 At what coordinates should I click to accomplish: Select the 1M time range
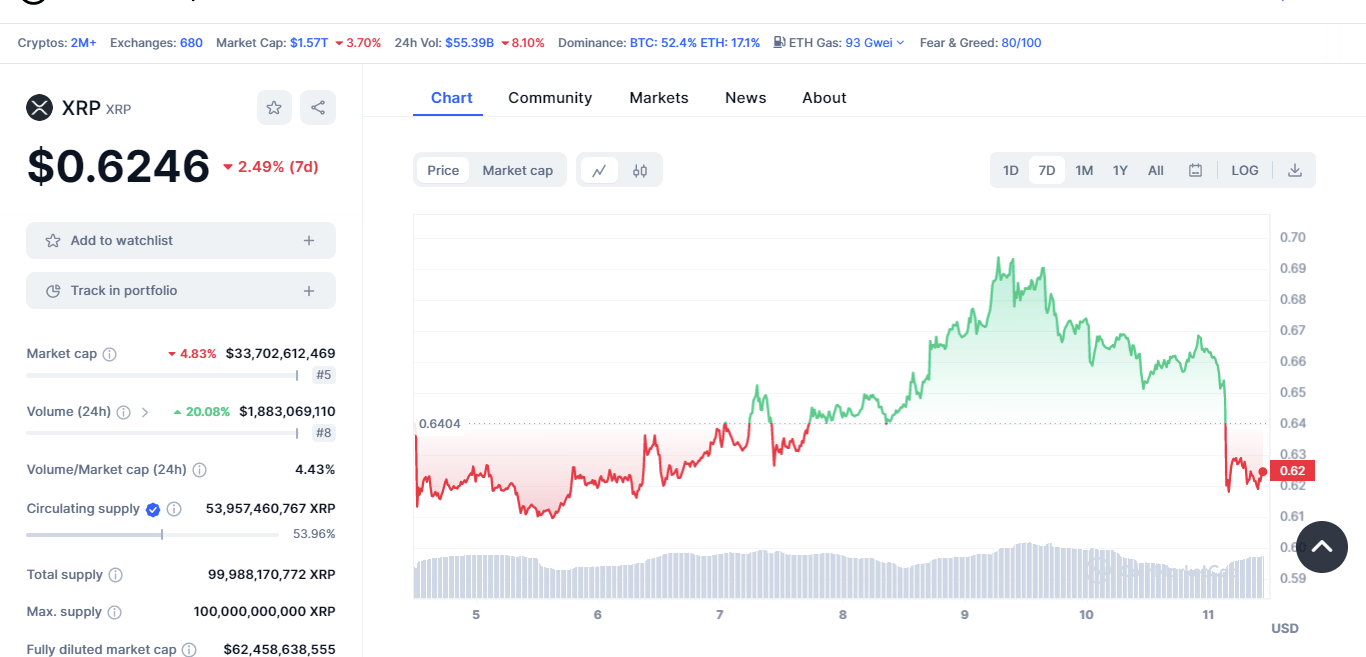[1084, 170]
